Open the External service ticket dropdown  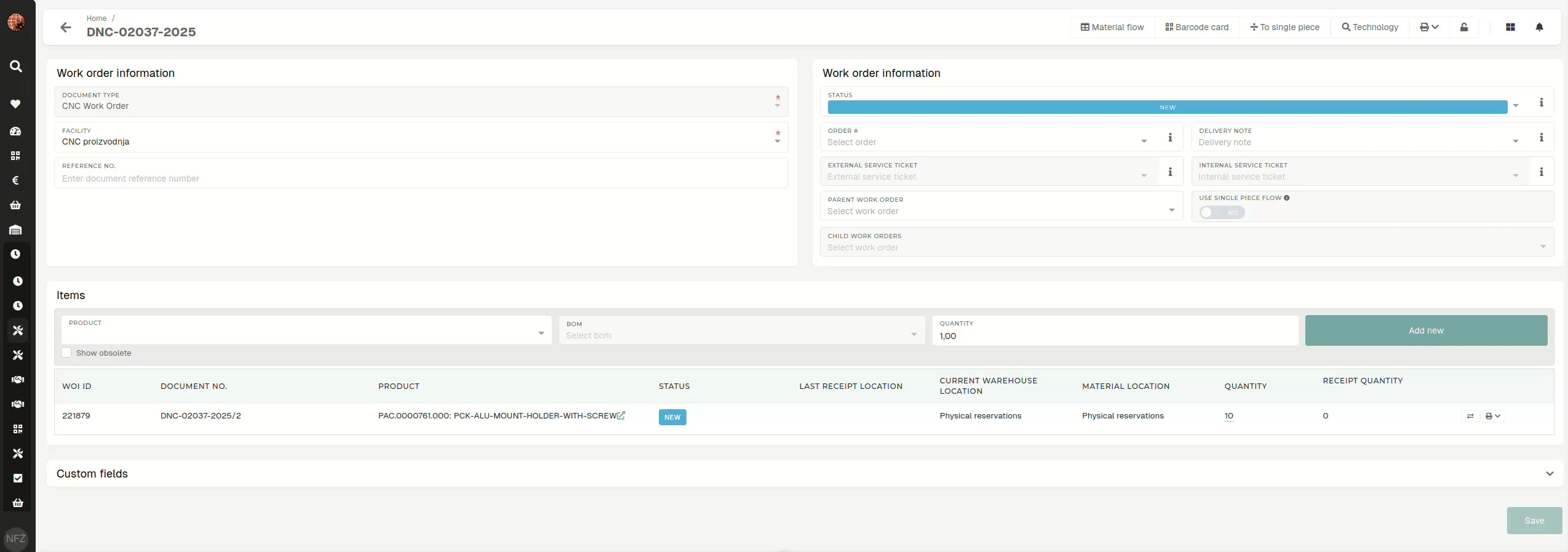(989, 172)
